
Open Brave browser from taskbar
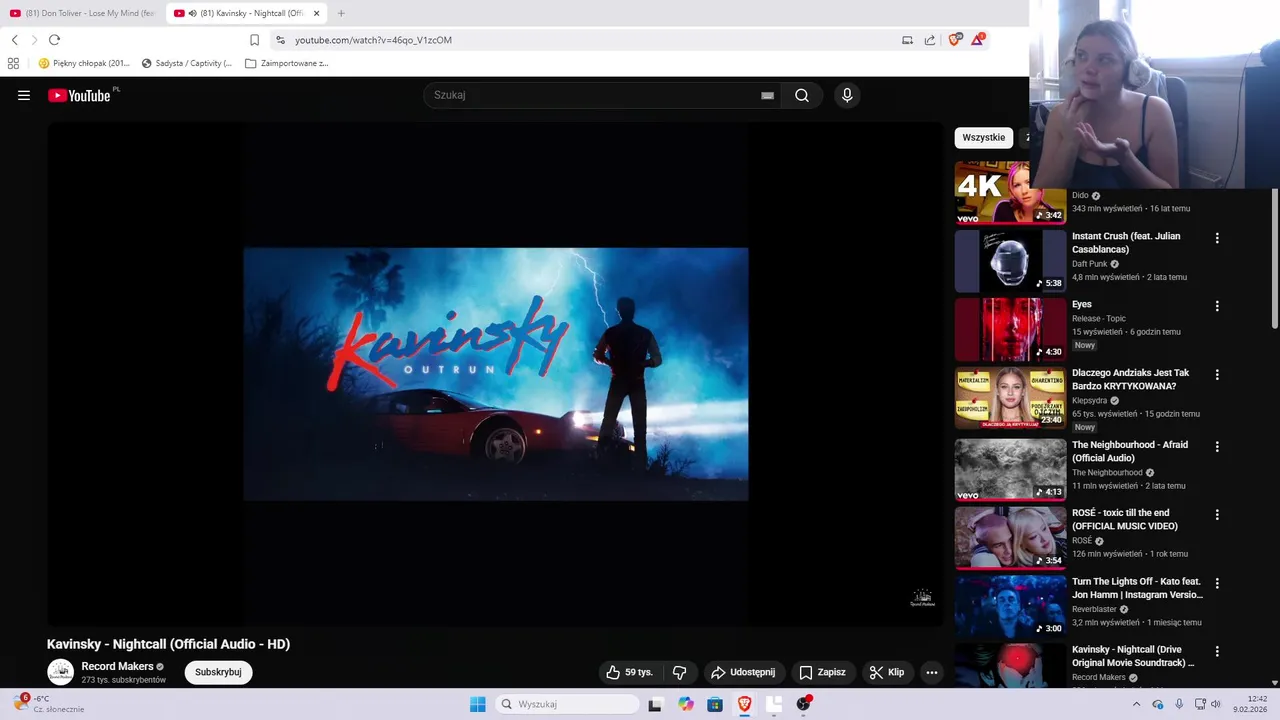[745, 704]
